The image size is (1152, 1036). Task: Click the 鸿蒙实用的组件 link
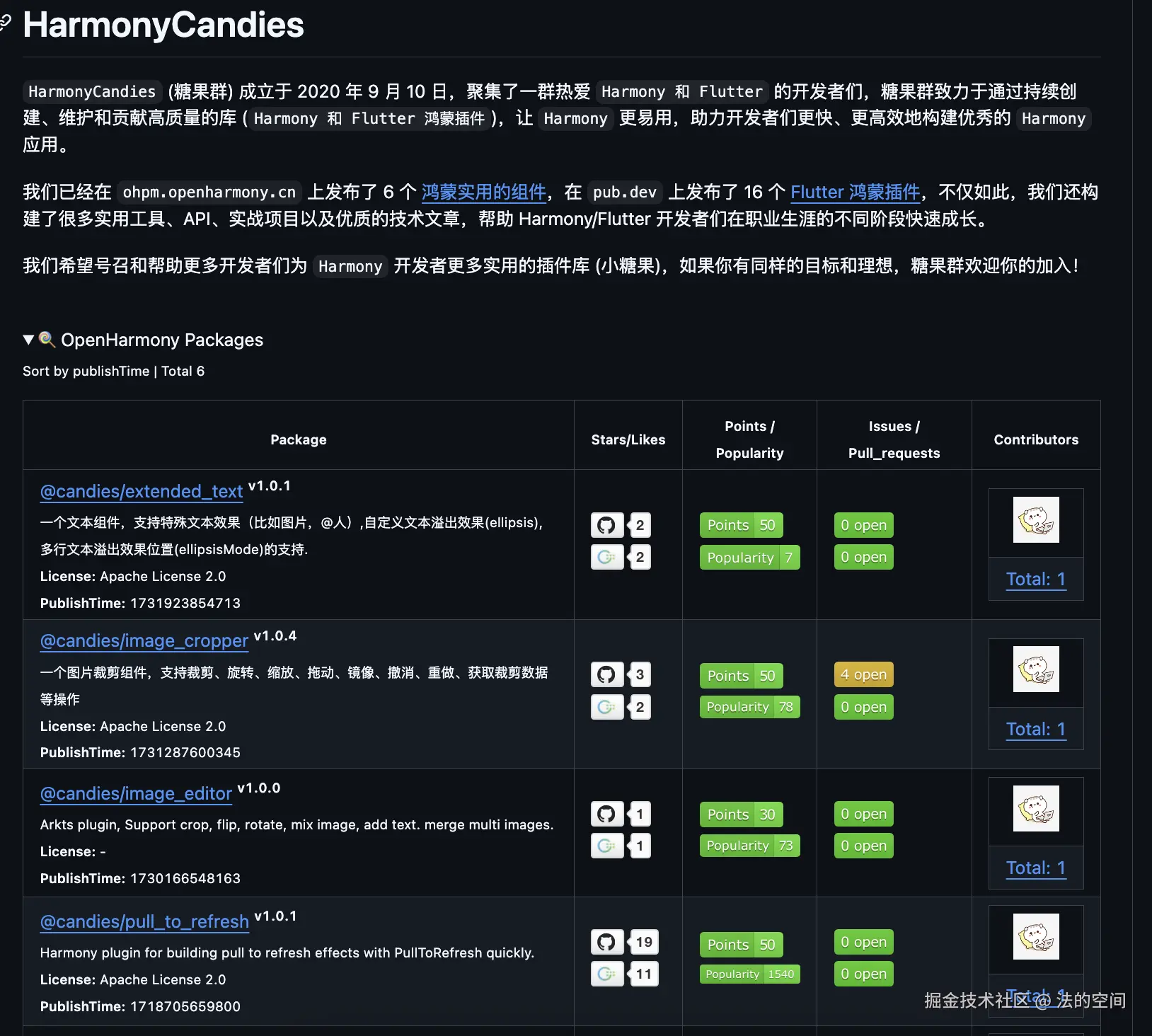(483, 192)
